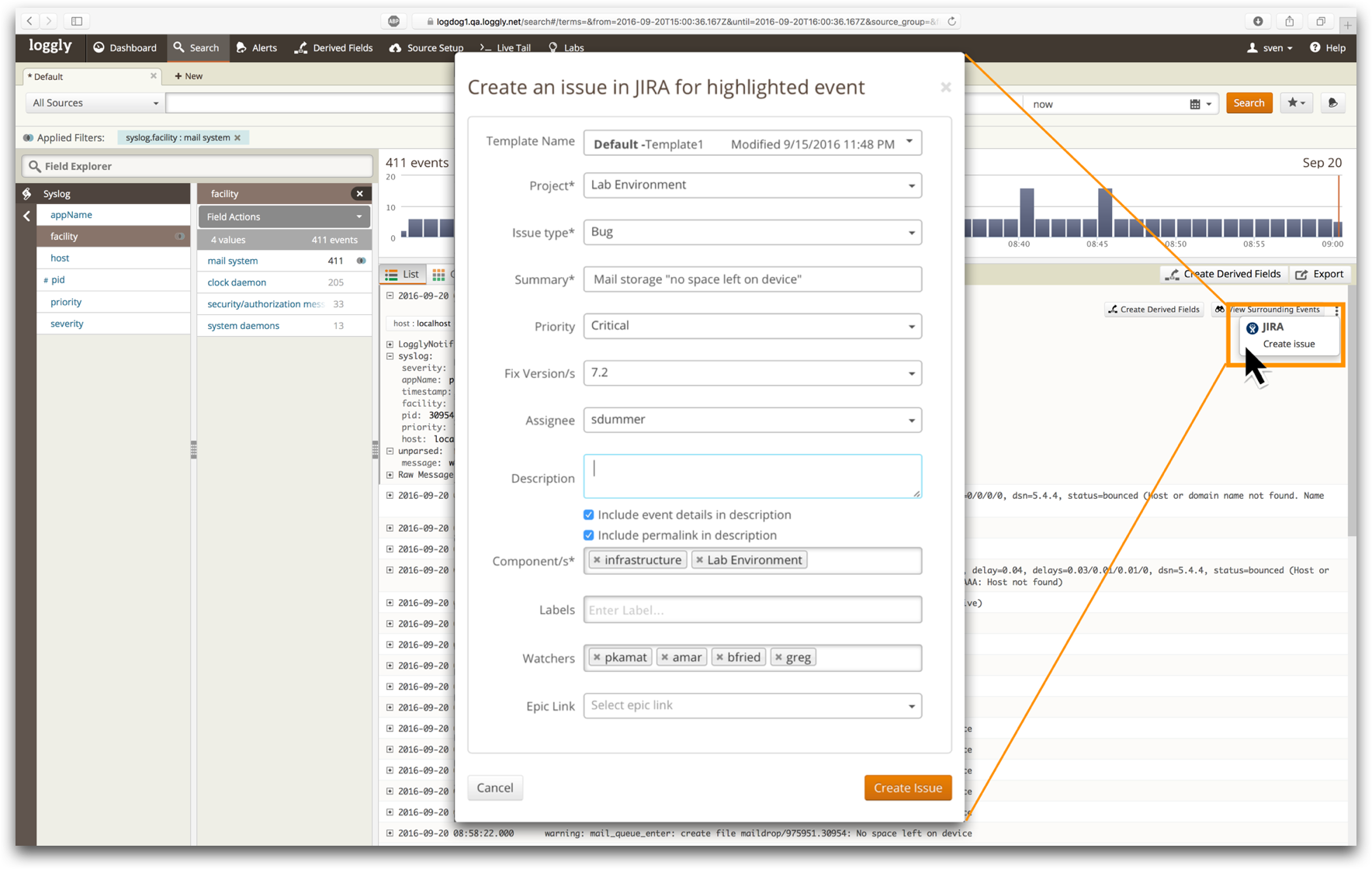This screenshot has width=1372, height=869.
Task: Remove the infrastructure component tag
Action: [x=597, y=560]
